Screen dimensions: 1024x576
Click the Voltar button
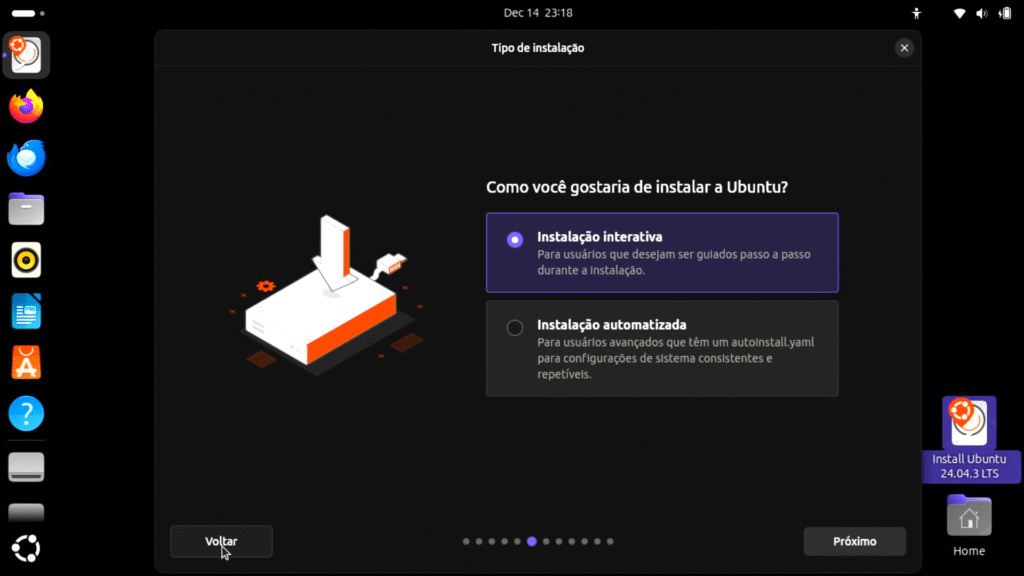(221, 541)
